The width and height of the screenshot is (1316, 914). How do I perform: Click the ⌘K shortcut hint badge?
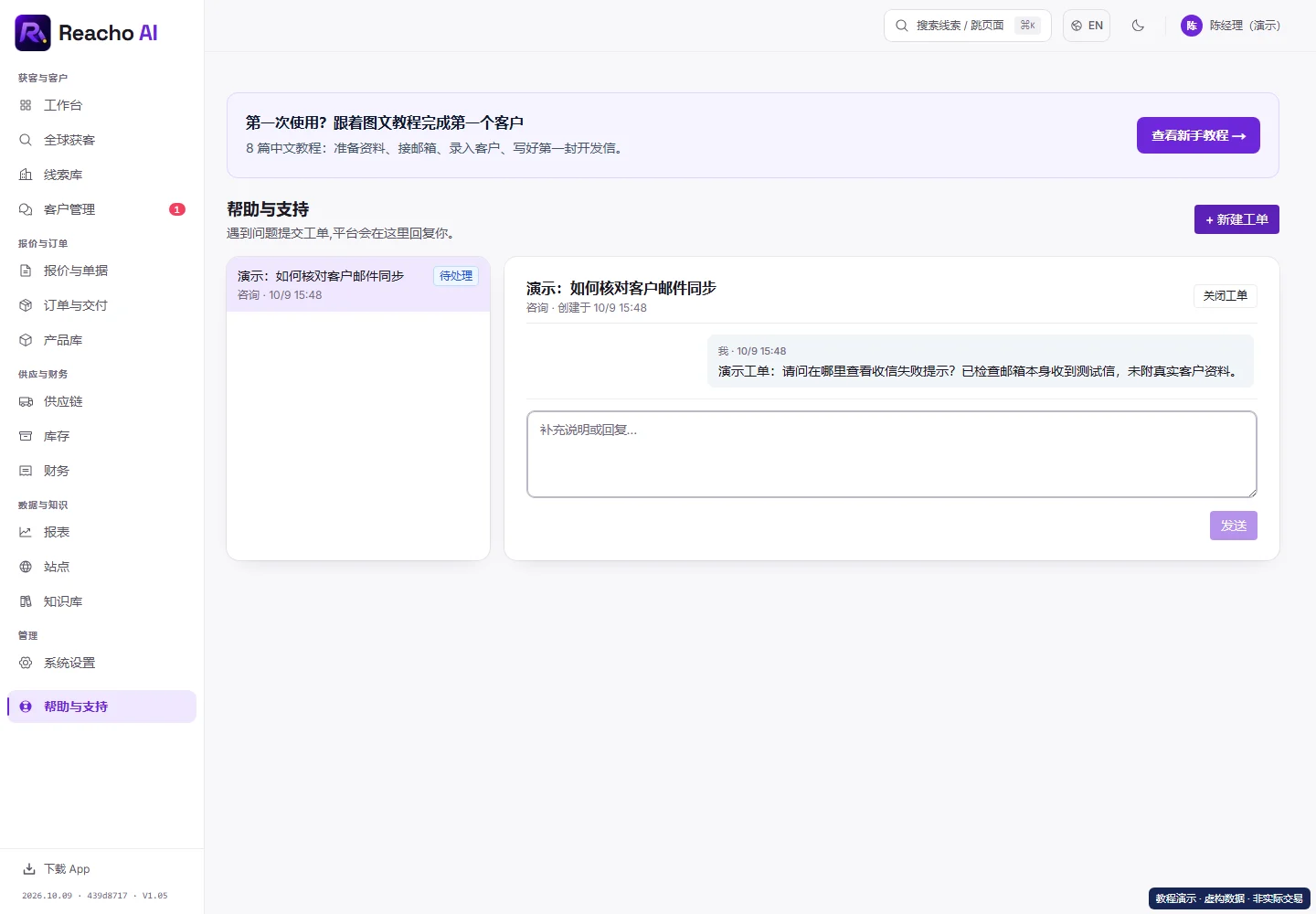[1028, 26]
